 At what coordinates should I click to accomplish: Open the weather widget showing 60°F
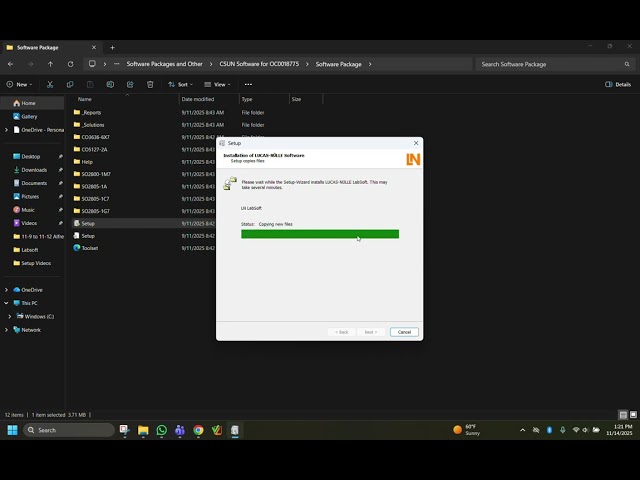[x=467, y=430]
